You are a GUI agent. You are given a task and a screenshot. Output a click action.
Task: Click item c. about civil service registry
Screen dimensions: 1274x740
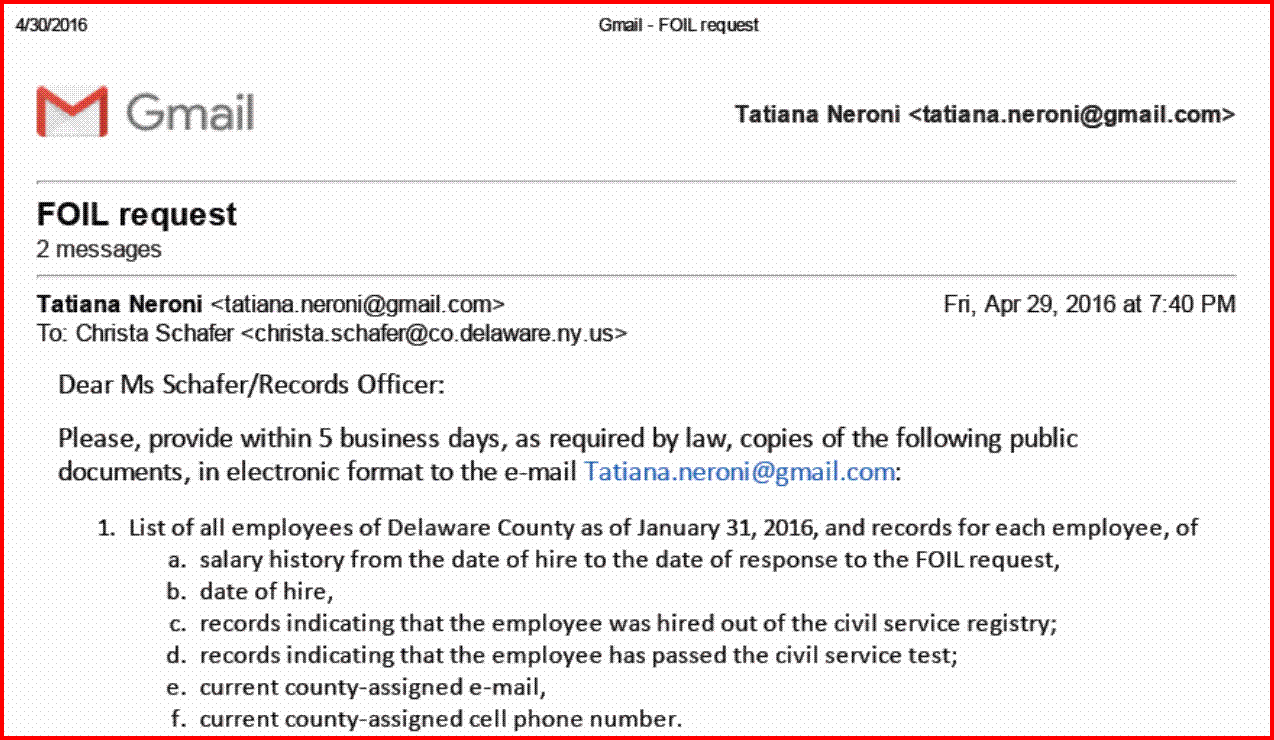(628, 623)
